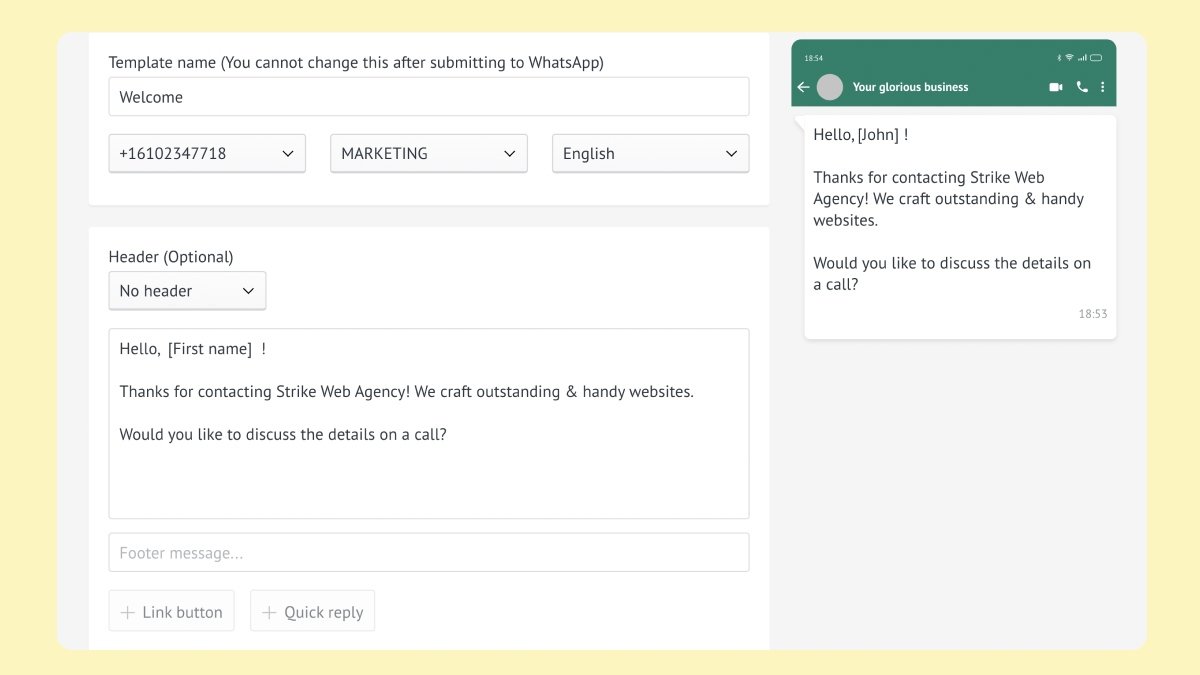The height and width of the screenshot is (675, 1200).
Task: Click the Bluetooth icon in the status bar
Action: pos(1059,57)
